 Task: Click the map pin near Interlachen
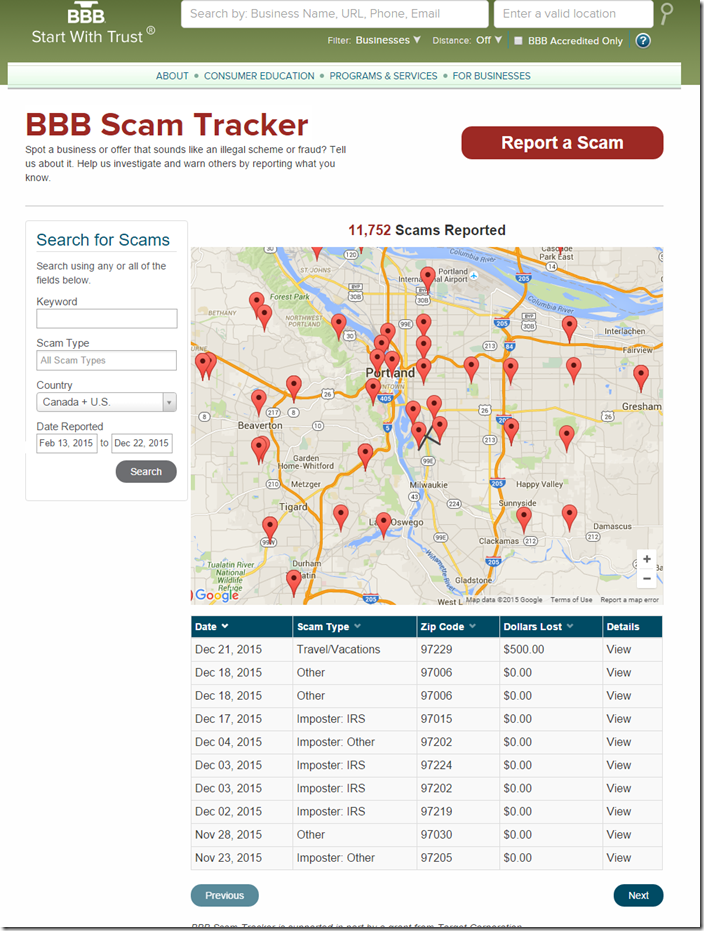[x=569, y=328]
